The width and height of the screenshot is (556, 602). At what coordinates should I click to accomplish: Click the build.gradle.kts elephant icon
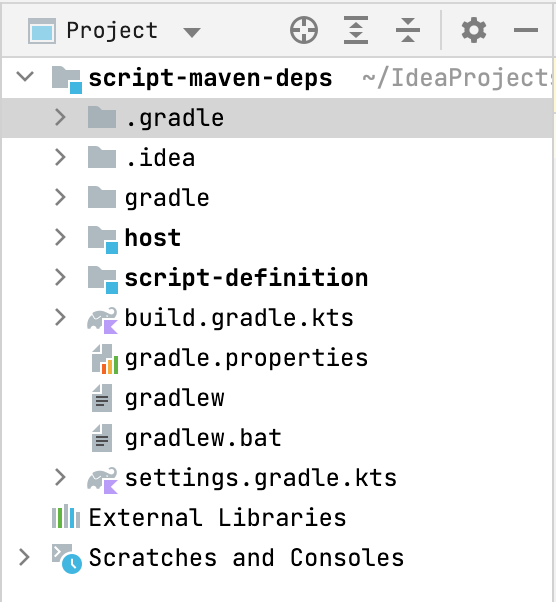102,320
